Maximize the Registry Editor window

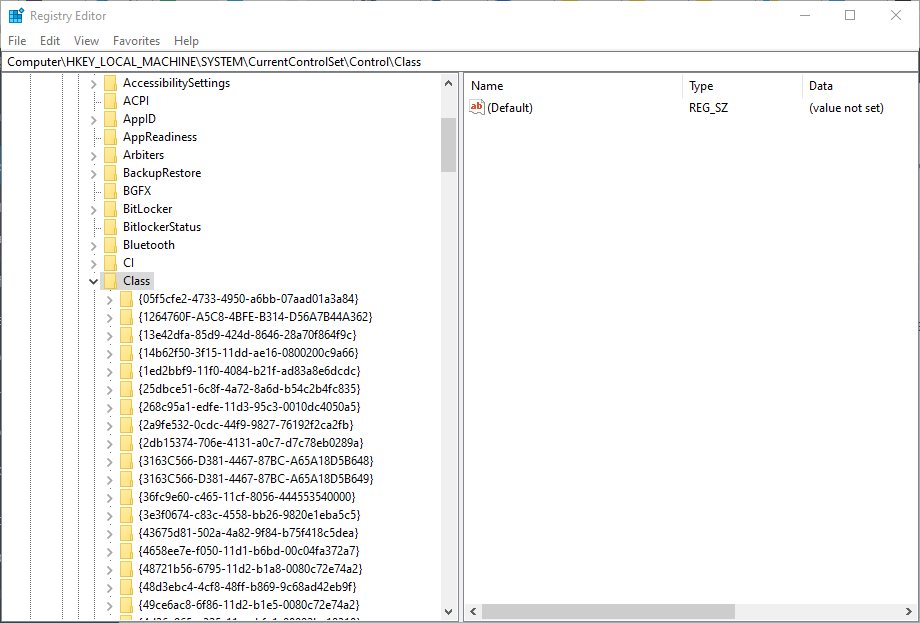850,16
